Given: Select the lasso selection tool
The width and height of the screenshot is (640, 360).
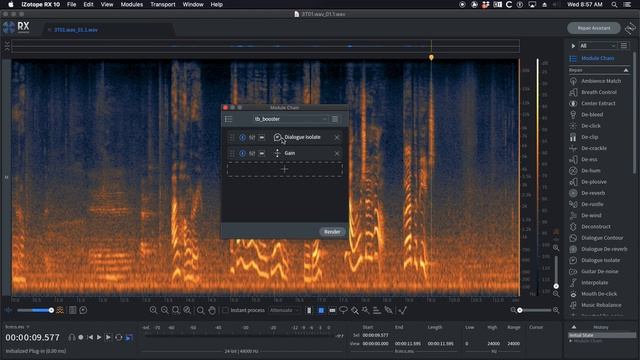Looking at the screenshot, I should pyautogui.click(x=343, y=311).
